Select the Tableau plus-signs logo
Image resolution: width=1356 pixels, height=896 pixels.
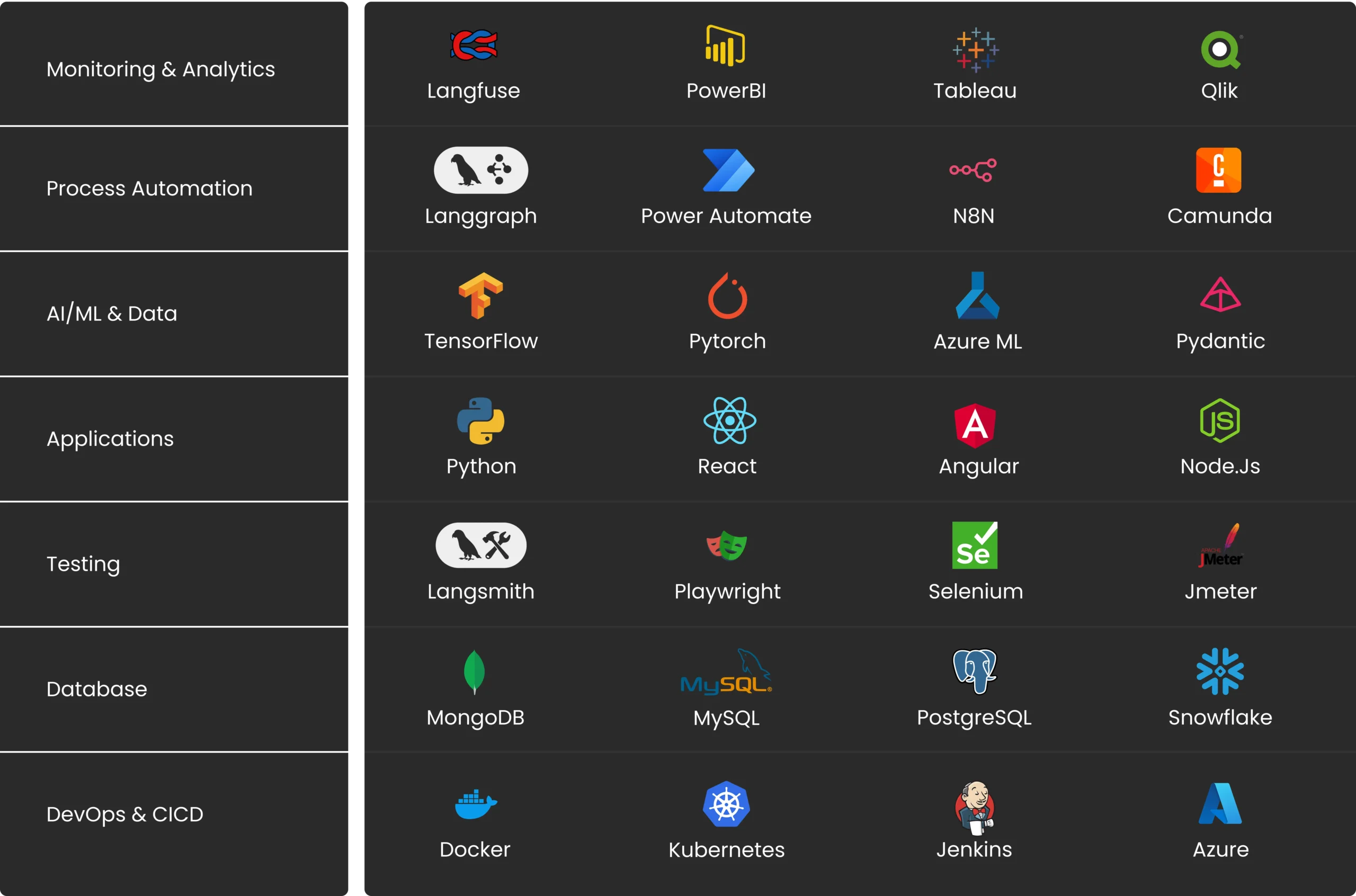[976, 50]
